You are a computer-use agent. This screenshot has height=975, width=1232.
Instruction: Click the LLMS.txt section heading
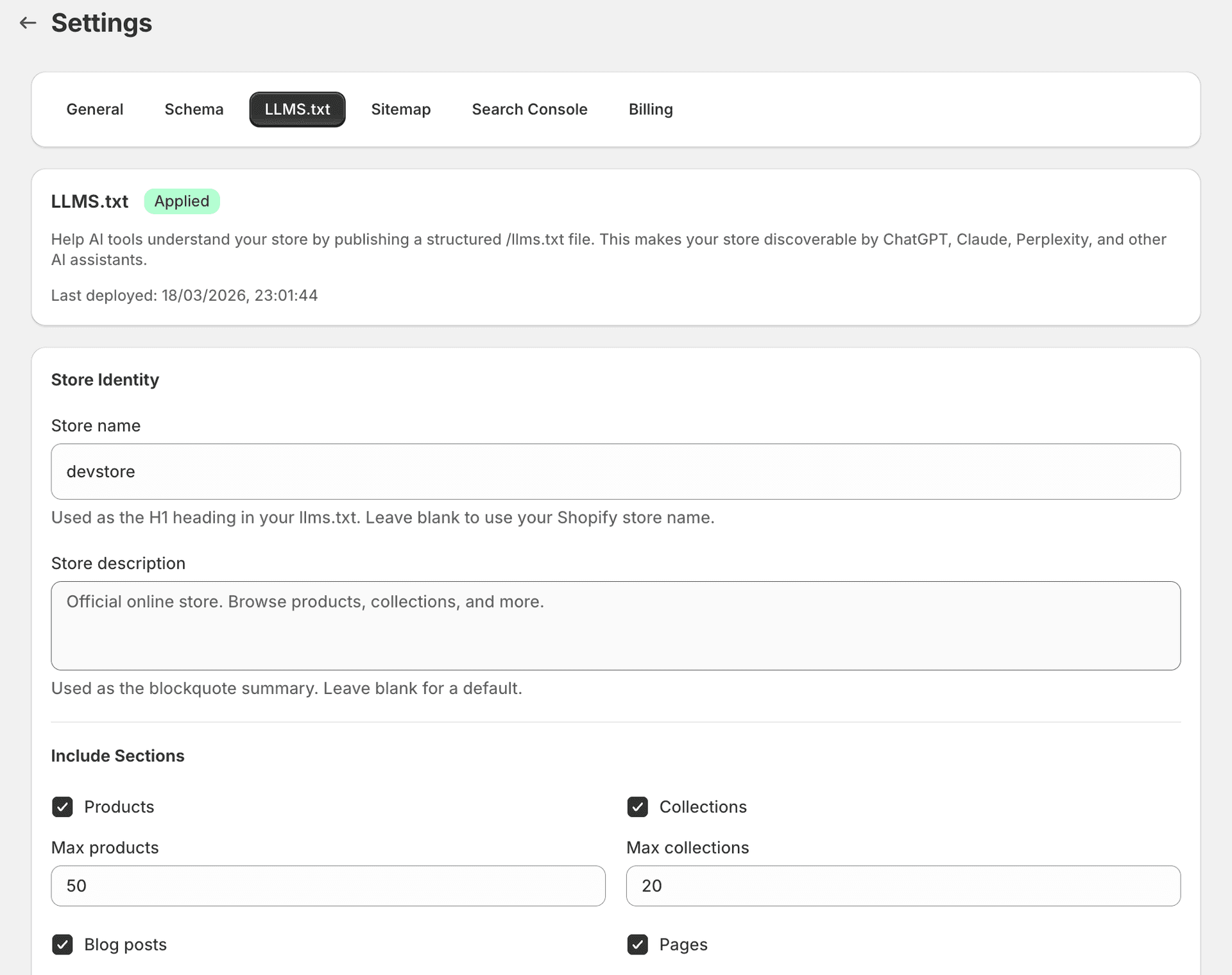pos(89,201)
